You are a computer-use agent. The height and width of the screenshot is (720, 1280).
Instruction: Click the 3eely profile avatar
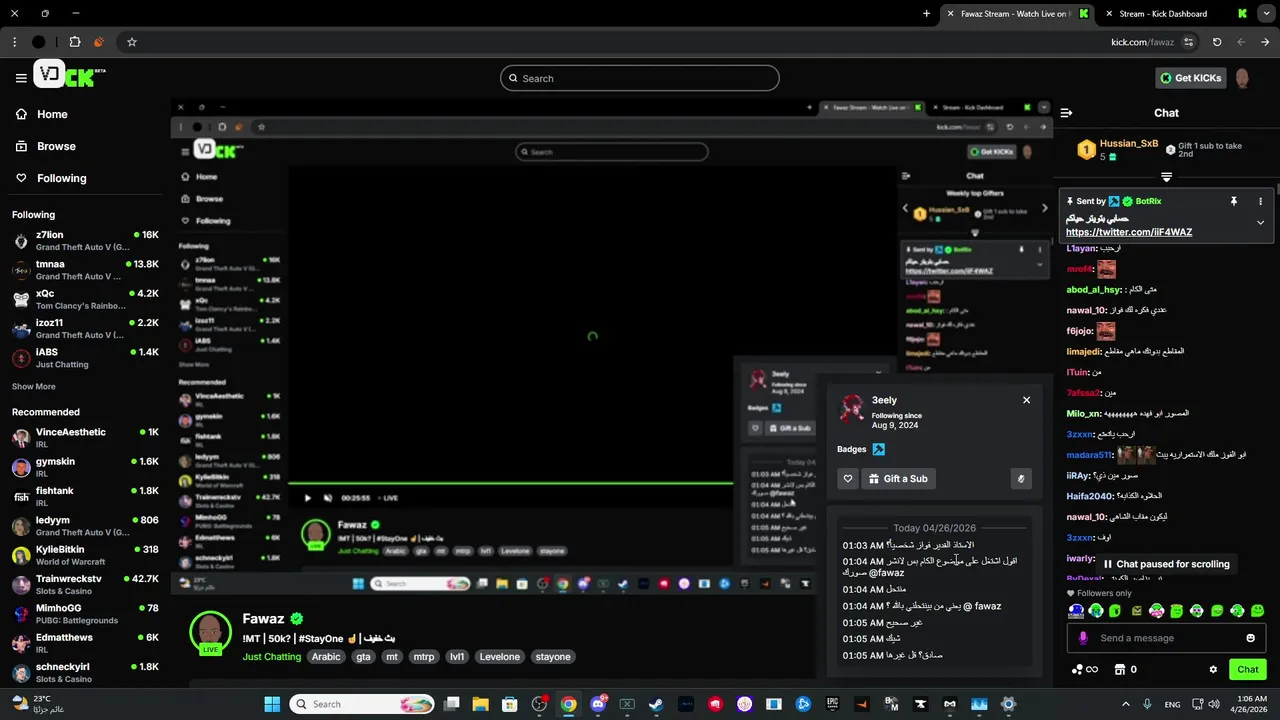click(852, 408)
